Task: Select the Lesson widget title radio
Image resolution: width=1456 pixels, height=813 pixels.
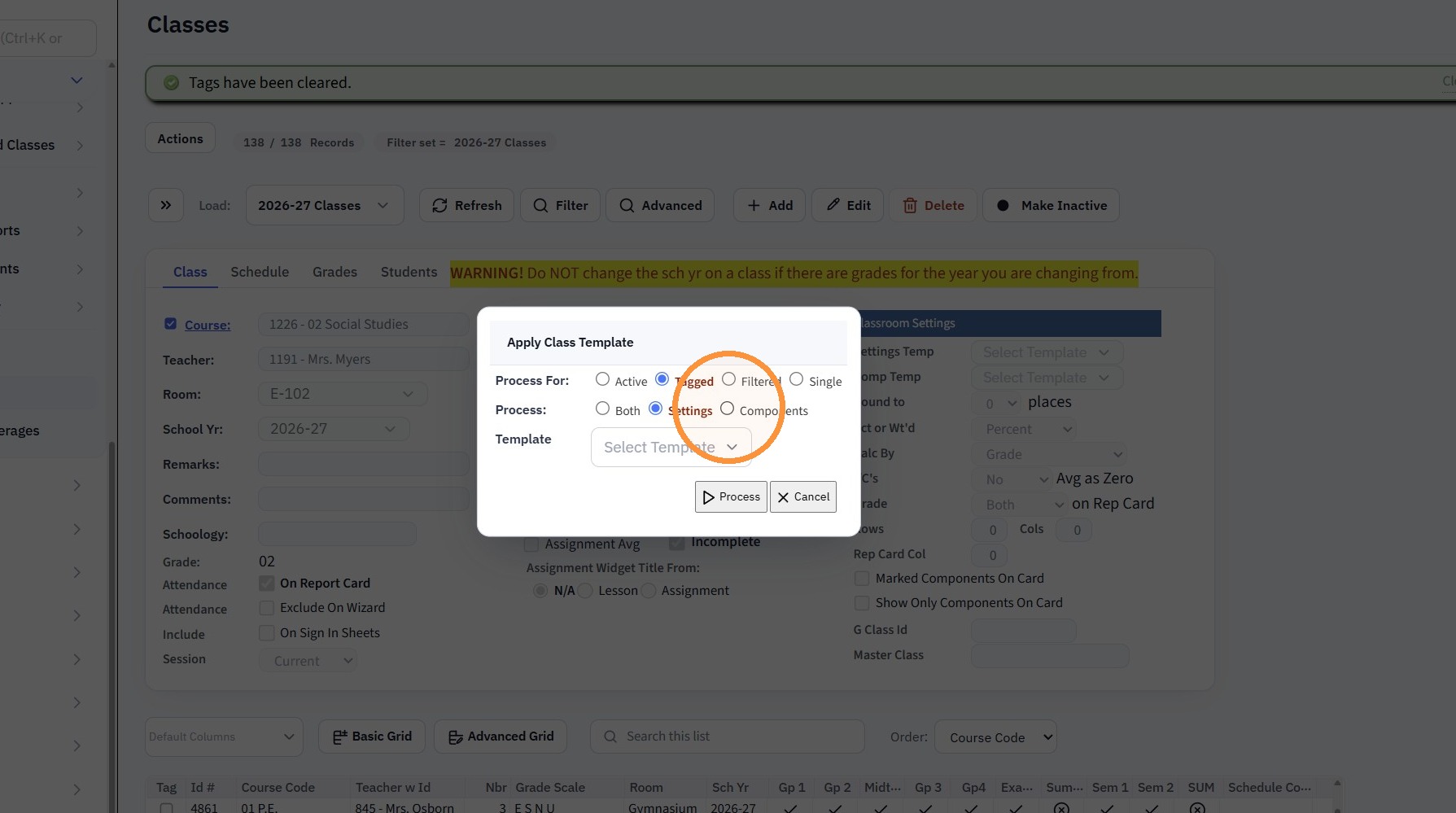Action: point(585,591)
